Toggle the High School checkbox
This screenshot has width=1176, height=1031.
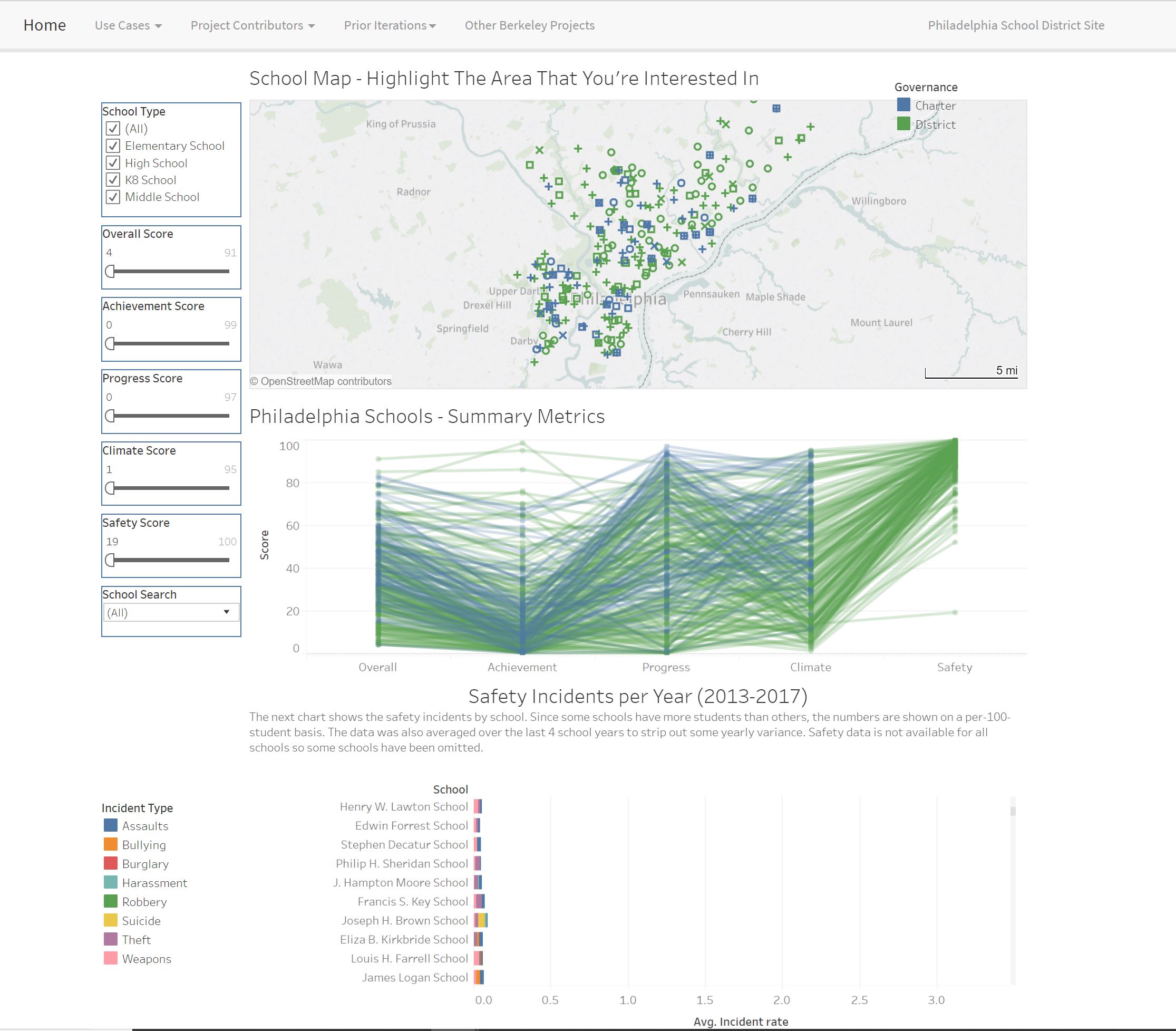point(113,162)
